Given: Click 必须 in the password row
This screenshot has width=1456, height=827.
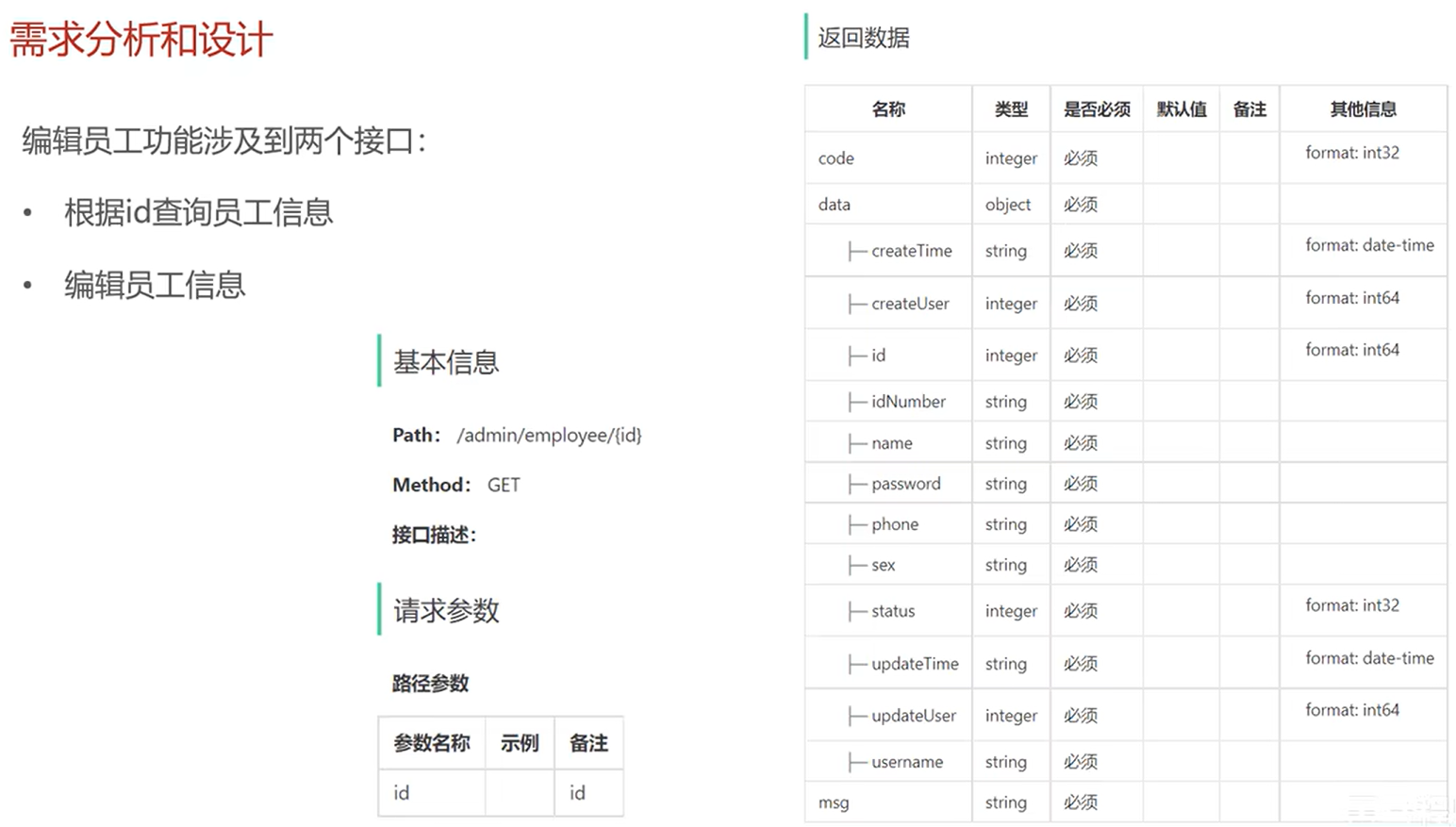Looking at the screenshot, I should (x=1081, y=484).
